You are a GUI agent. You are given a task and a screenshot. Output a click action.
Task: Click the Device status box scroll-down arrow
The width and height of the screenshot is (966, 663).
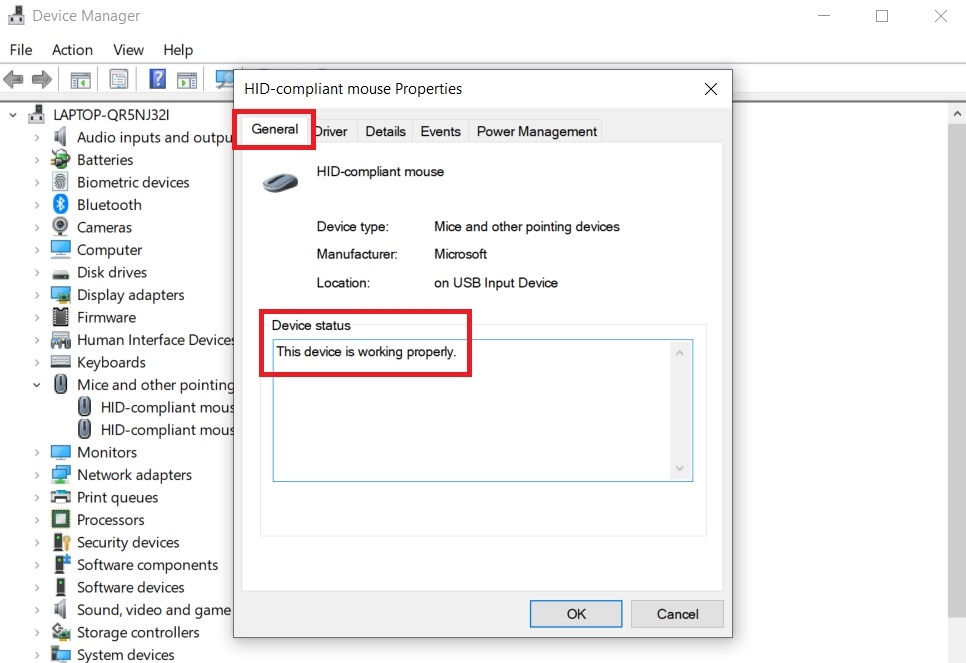(x=680, y=468)
